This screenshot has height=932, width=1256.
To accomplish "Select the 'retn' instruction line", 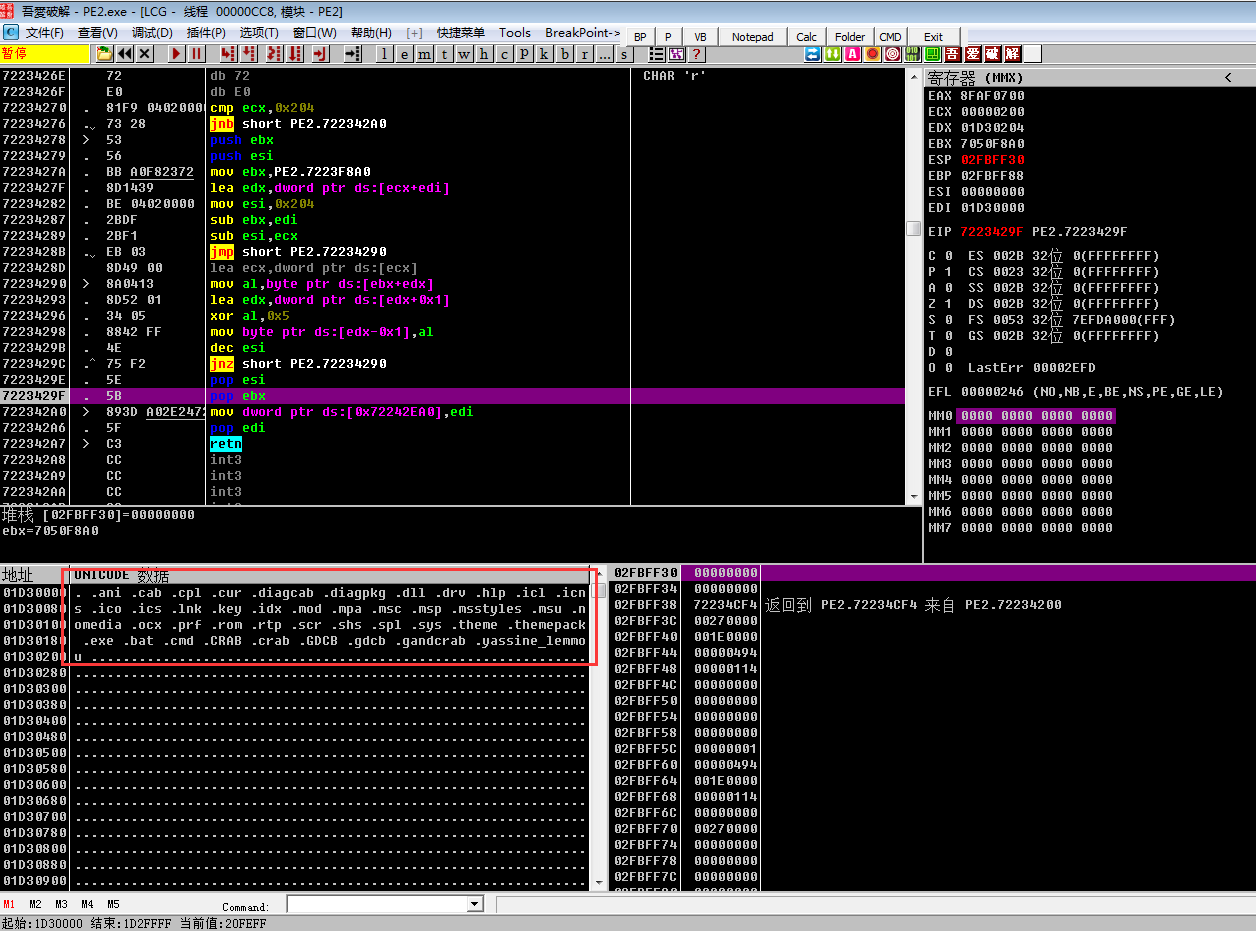I will (453, 444).
